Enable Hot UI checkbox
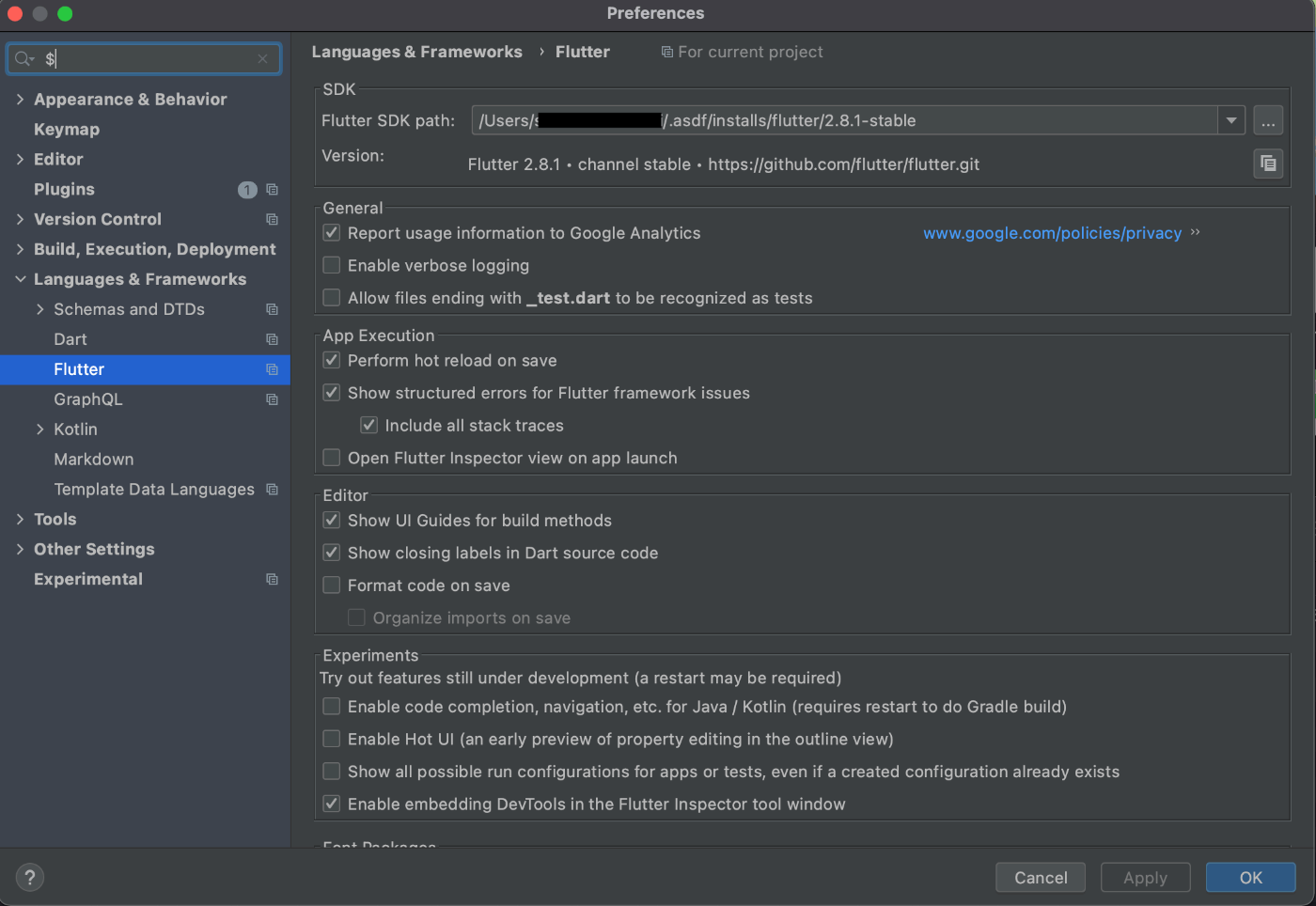 [332, 740]
